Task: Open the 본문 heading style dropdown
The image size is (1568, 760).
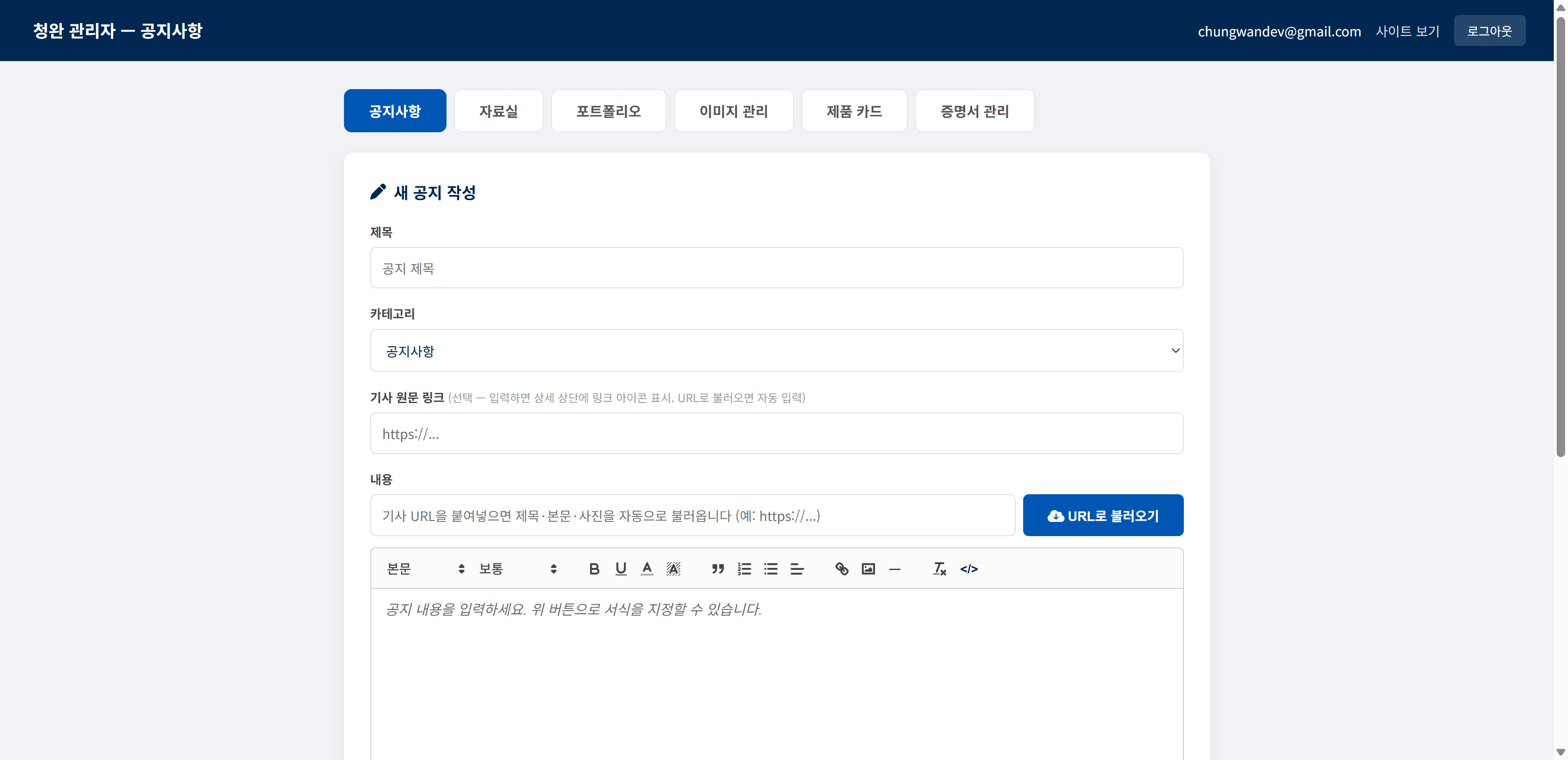Action: click(x=426, y=569)
